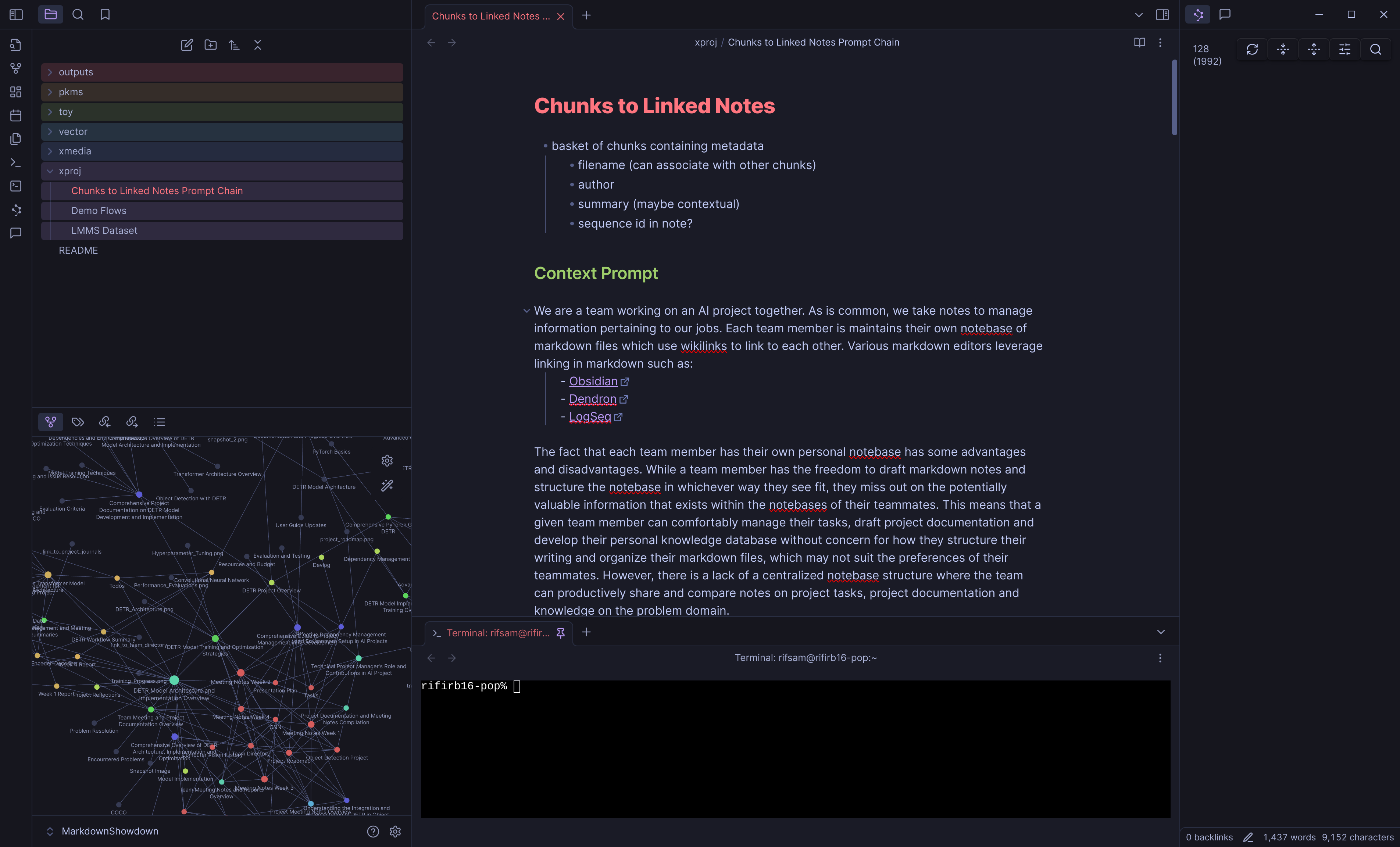1400x847 pixels.
Task: Collapse all folders in the explorer
Action: click(x=258, y=45)
